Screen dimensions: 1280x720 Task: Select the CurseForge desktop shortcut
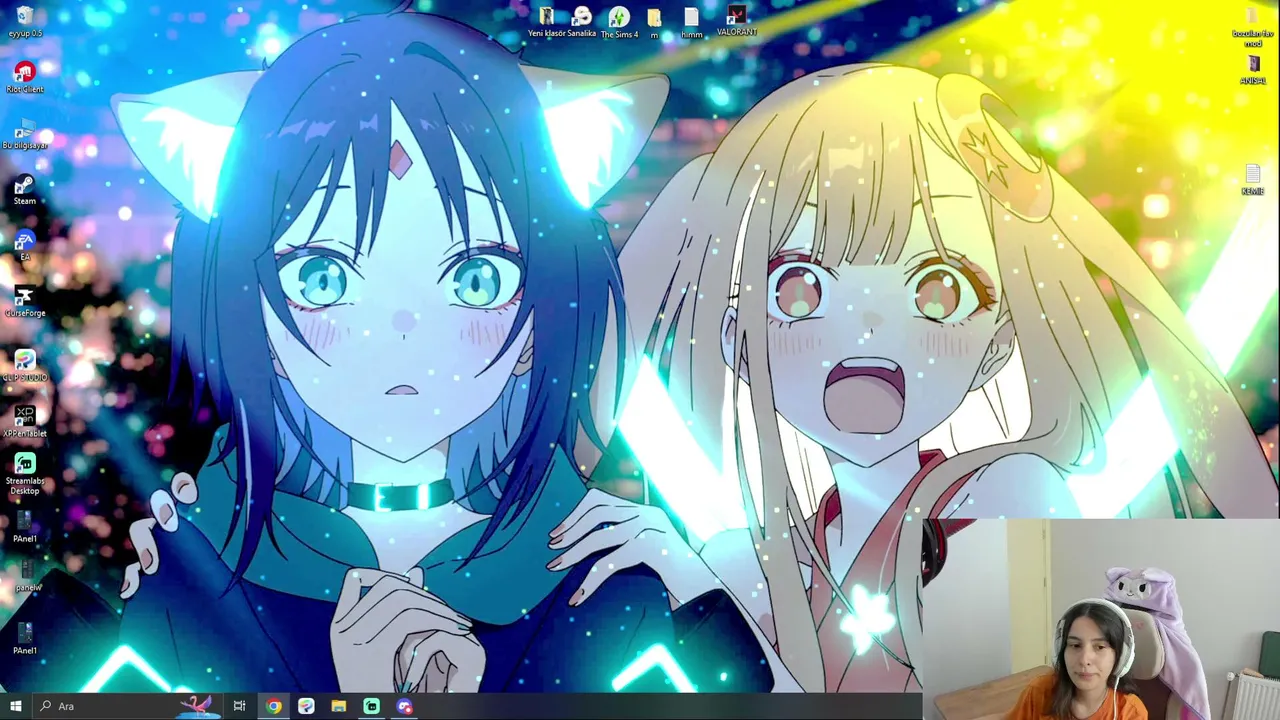point(25,301)
